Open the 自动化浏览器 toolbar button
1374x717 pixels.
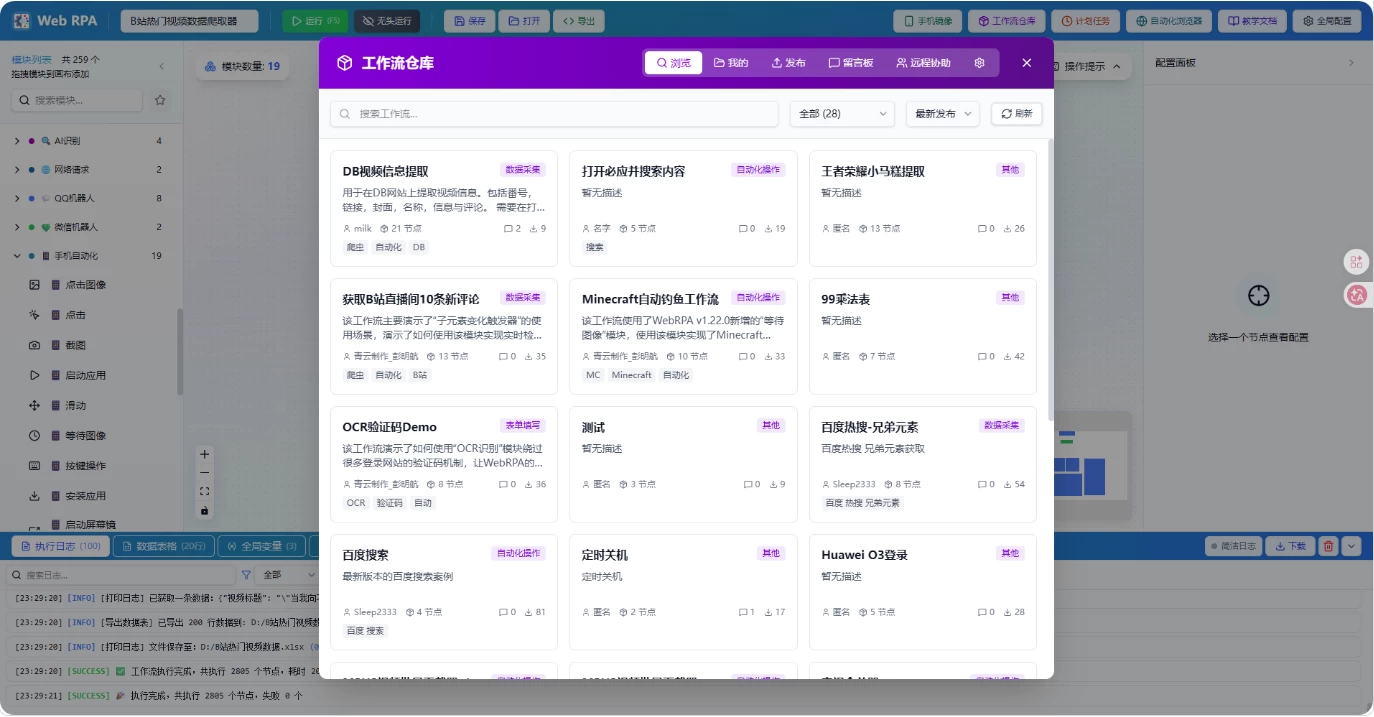point(1168,21)
